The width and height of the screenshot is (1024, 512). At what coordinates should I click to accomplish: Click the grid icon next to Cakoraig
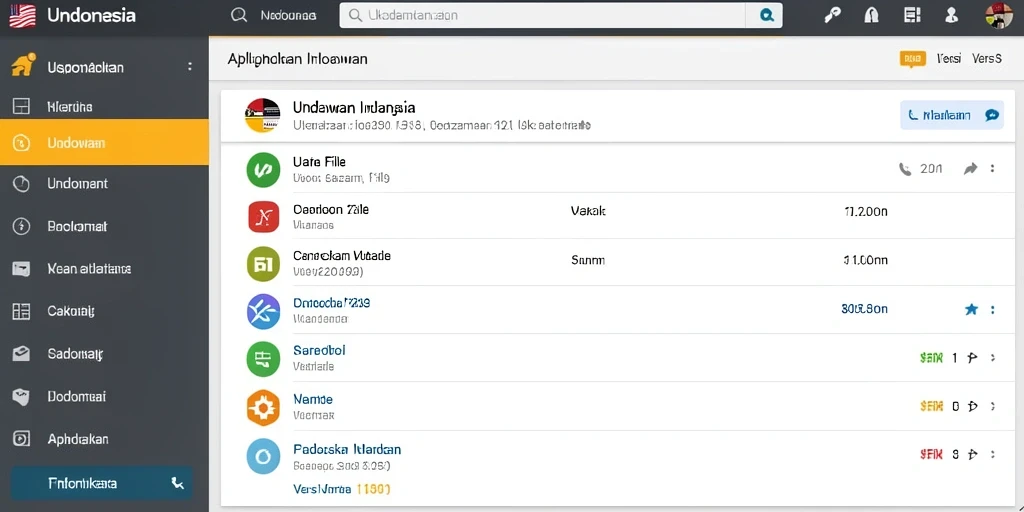point(22,312)
